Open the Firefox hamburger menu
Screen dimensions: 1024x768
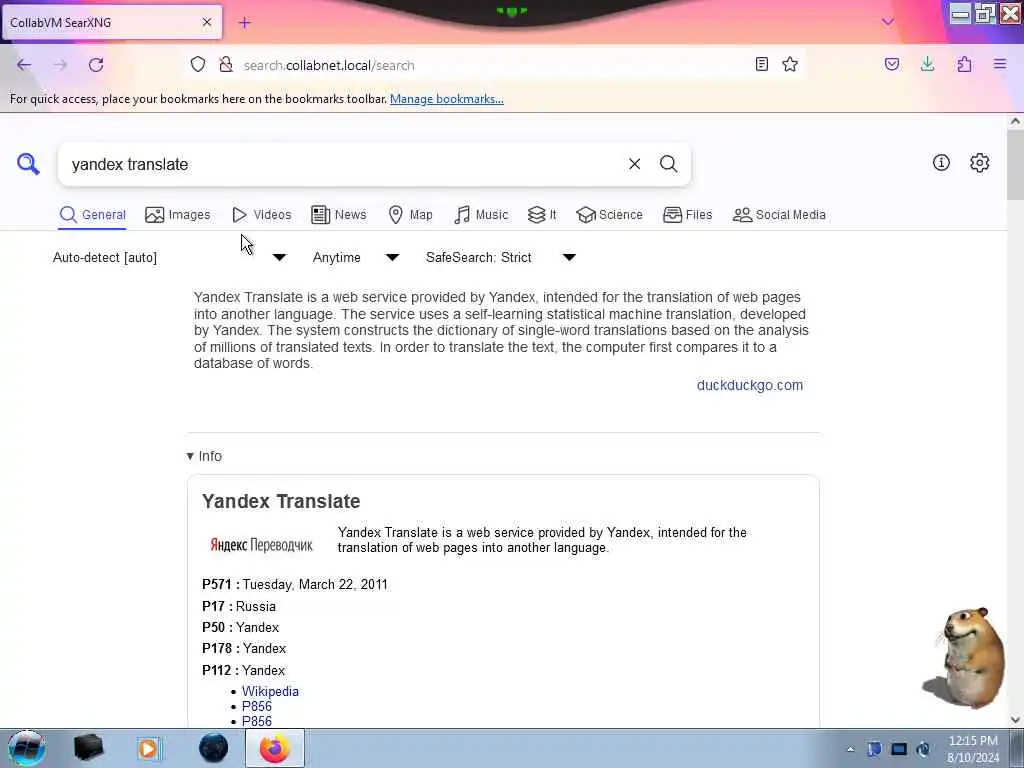click(x=1000, y=64)
